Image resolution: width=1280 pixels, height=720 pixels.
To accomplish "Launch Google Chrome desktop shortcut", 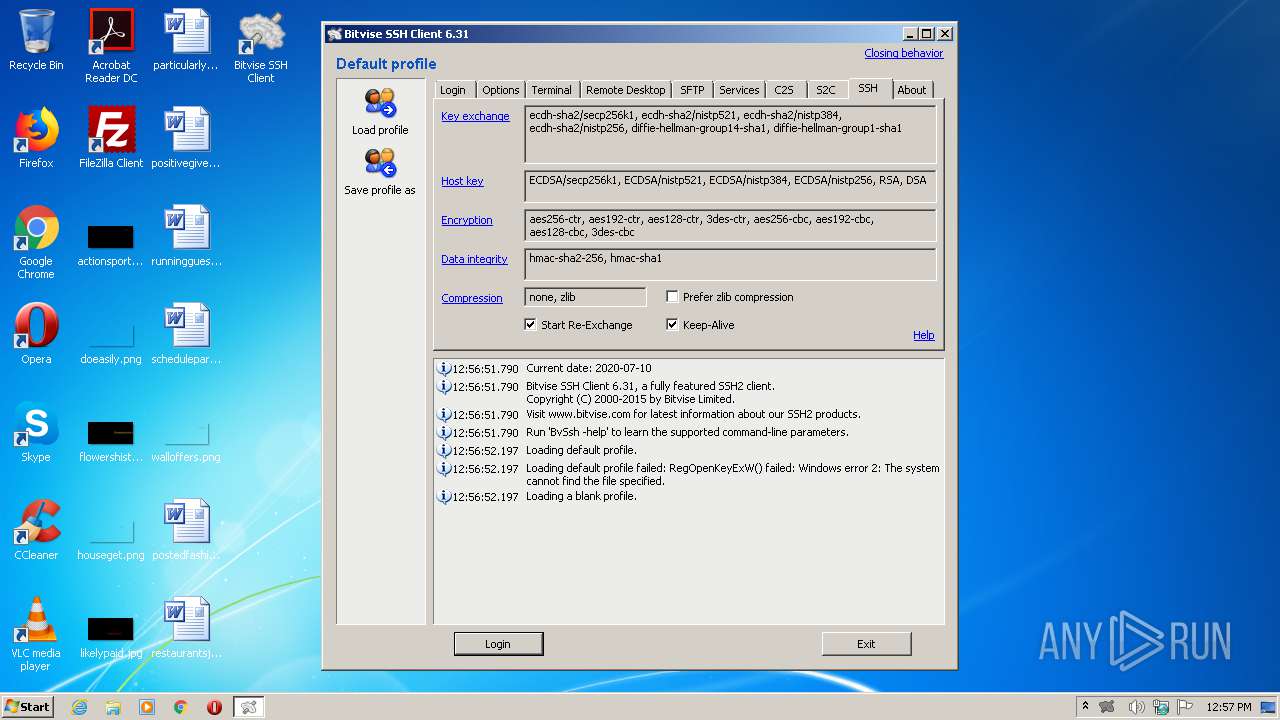I will [x=36, y=241].
